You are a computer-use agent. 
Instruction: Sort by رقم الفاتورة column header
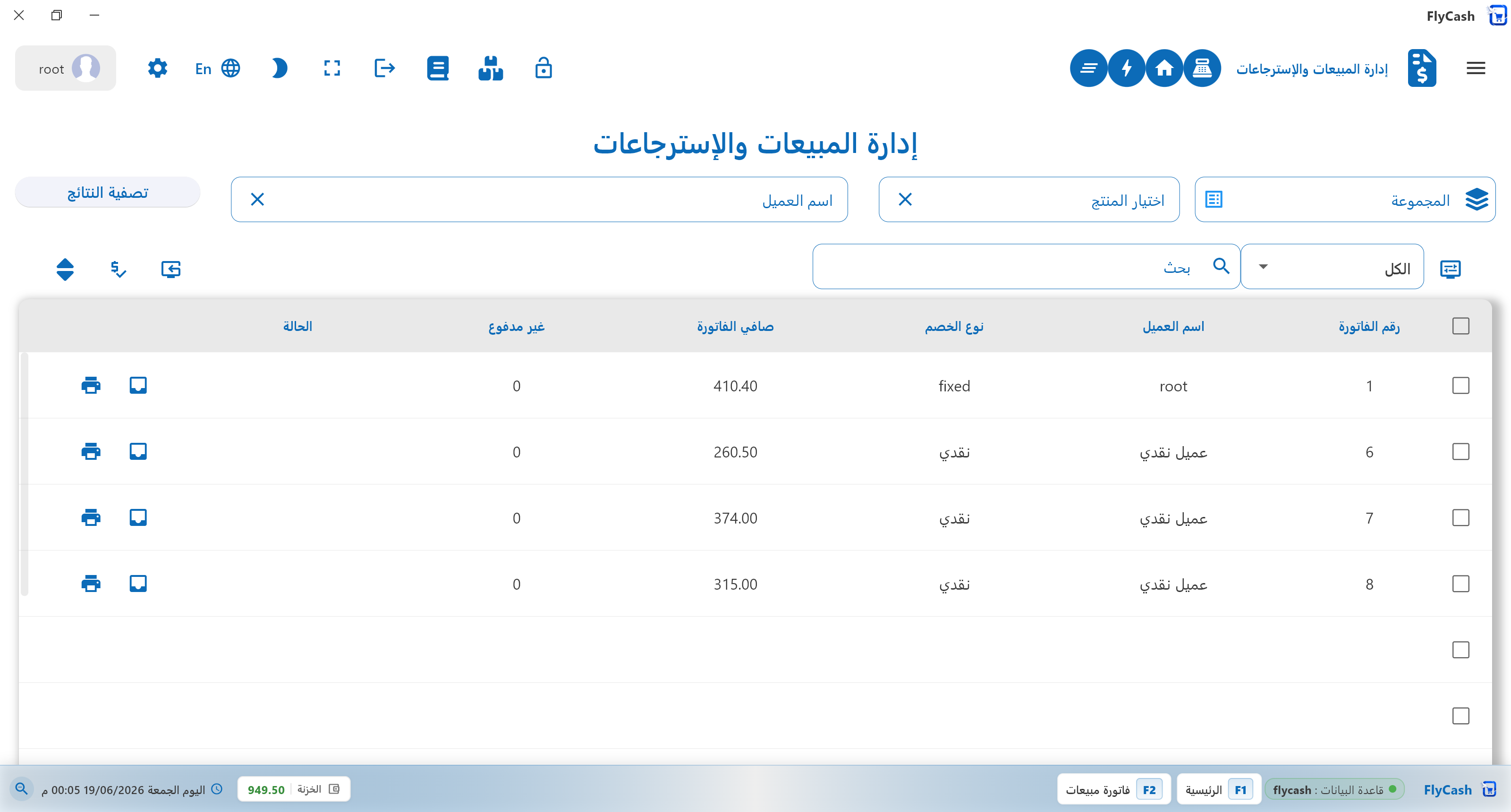[1369, 326]
